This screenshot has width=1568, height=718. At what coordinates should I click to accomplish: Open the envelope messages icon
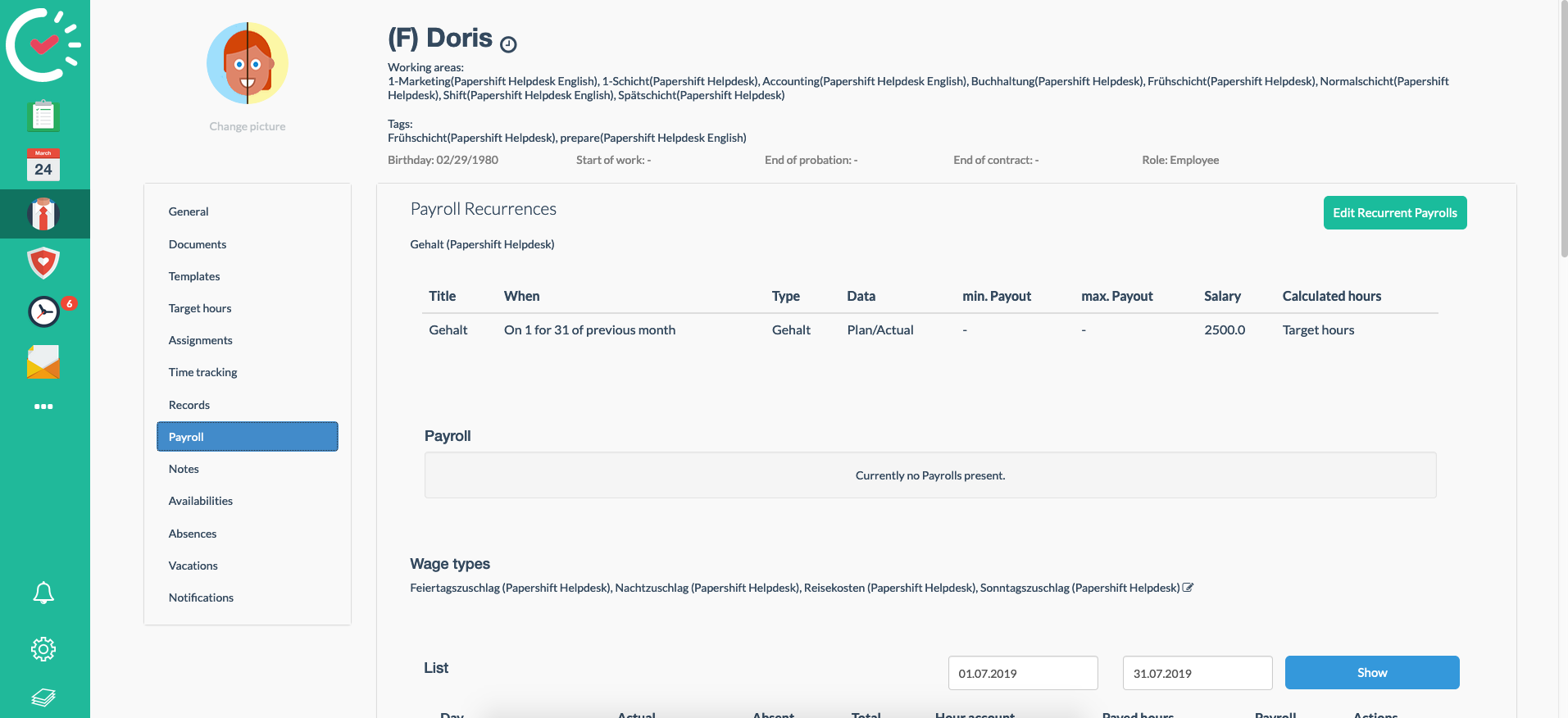[43, 361]
